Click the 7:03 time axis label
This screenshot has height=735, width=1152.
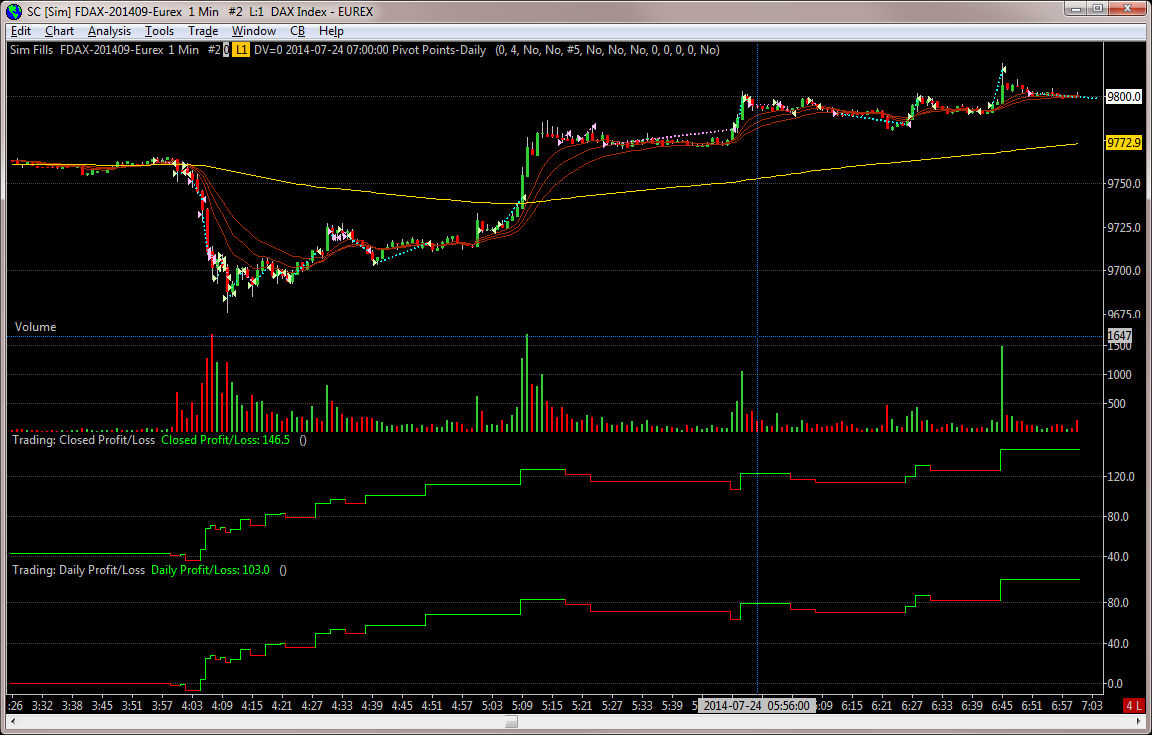[1092, 706]
